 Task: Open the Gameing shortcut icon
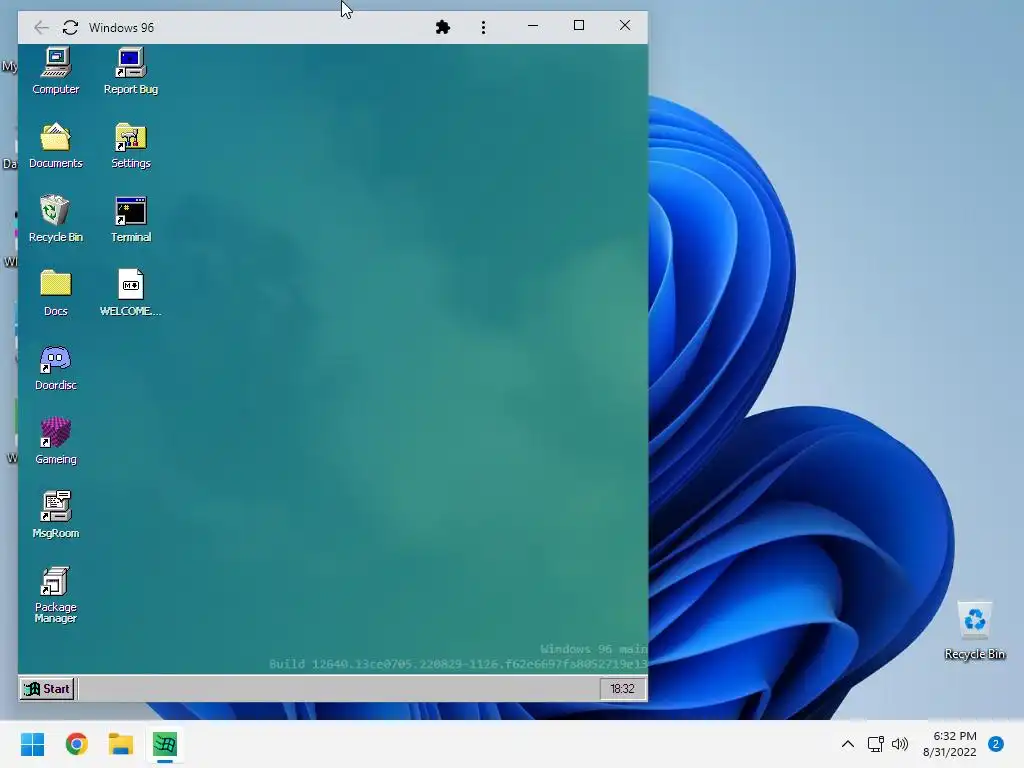point(56,441)
